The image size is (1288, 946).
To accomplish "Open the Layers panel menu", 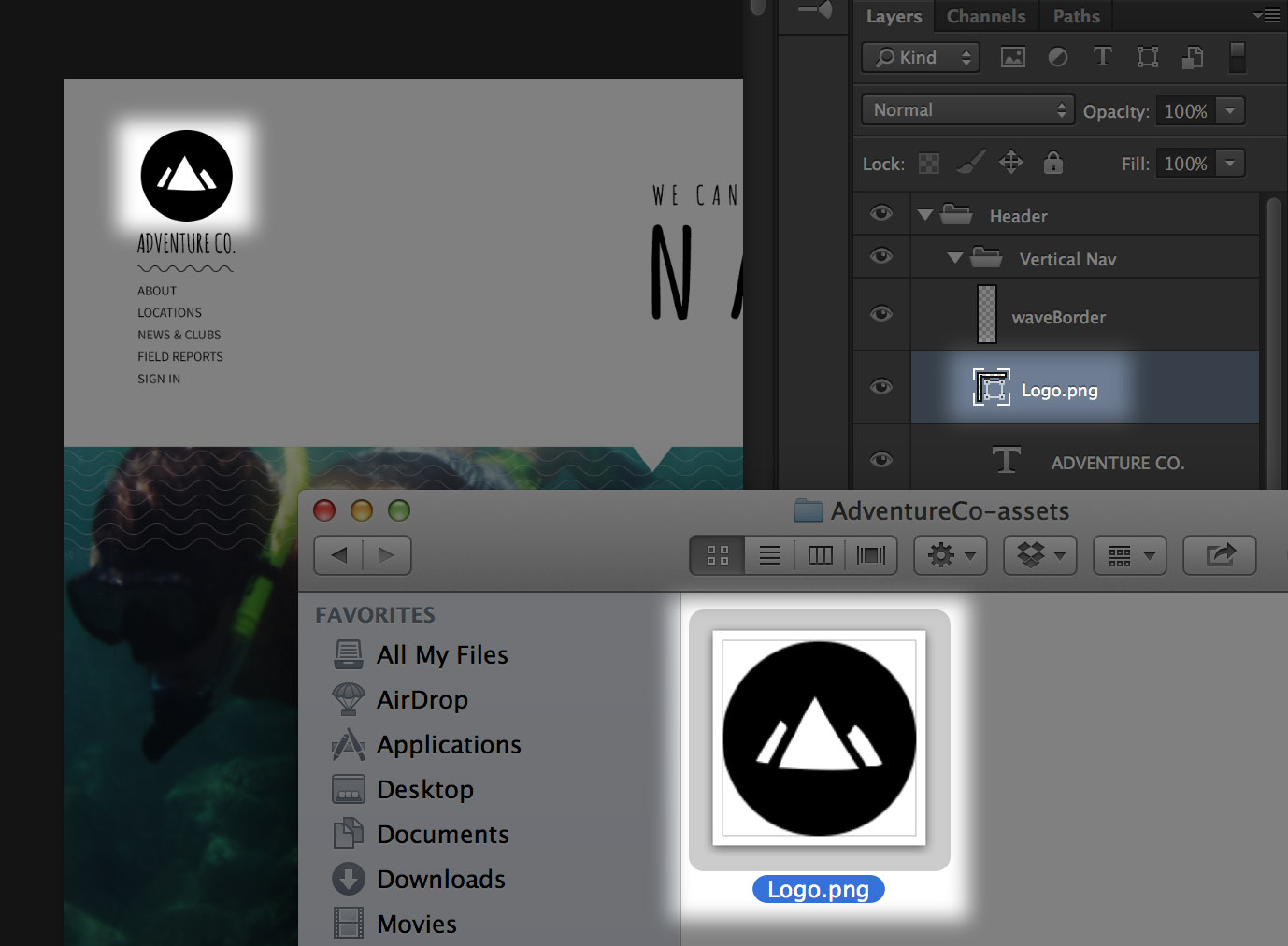I will click(1267, 16).
